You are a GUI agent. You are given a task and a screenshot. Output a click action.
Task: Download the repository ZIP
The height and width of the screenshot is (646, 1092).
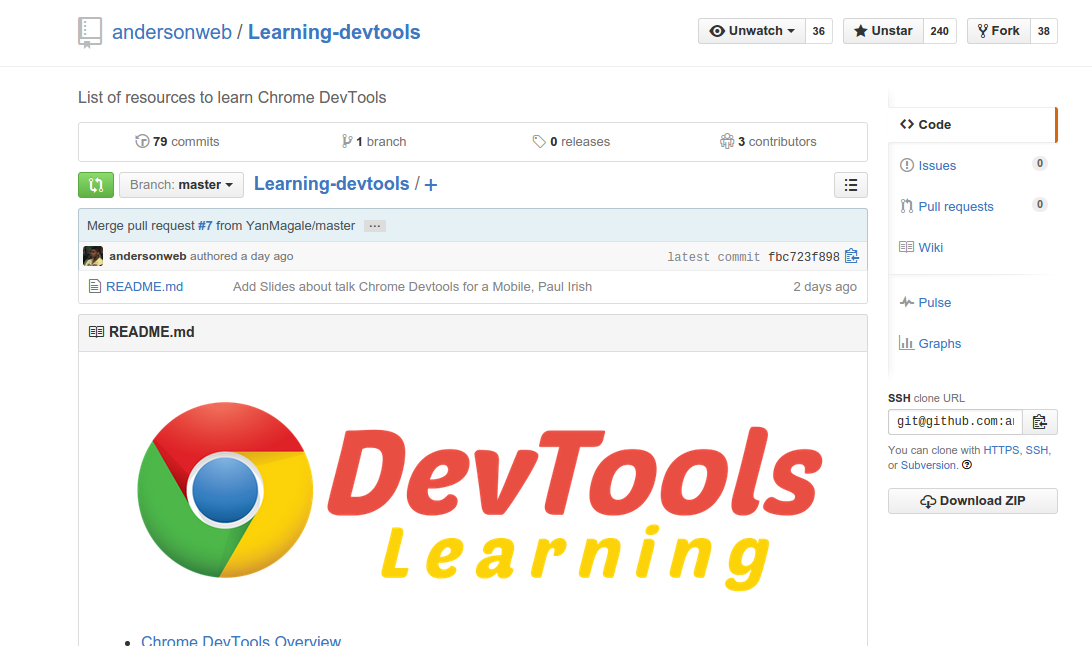[x=973, y=501]
